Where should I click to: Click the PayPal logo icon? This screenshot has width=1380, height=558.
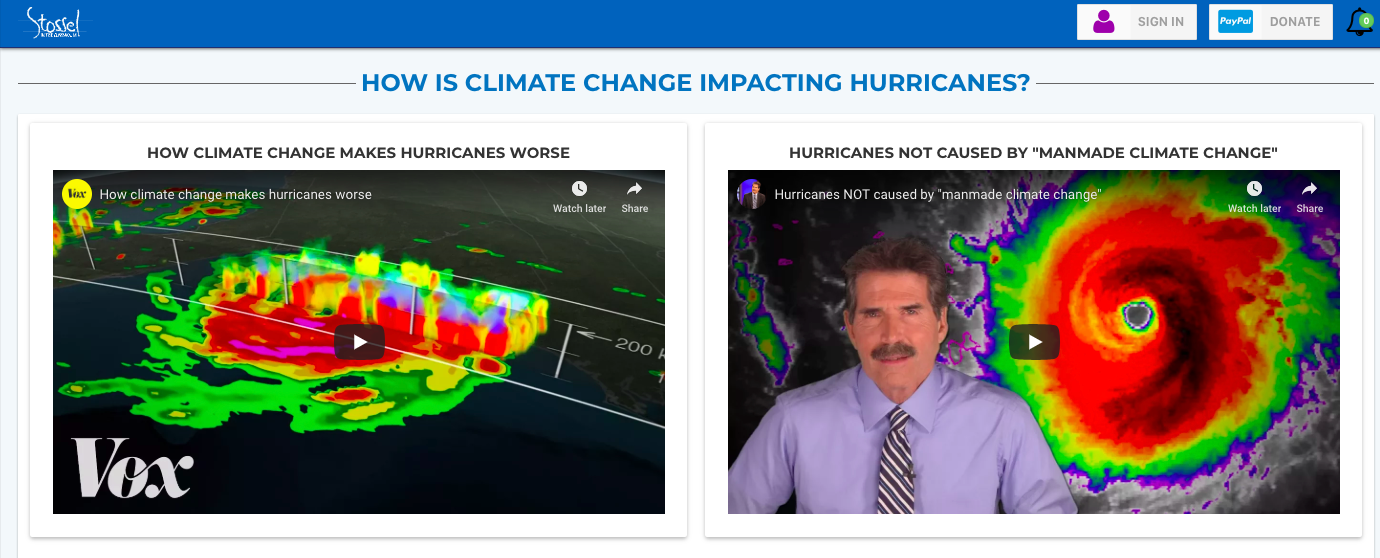(x=1236, y=22)
